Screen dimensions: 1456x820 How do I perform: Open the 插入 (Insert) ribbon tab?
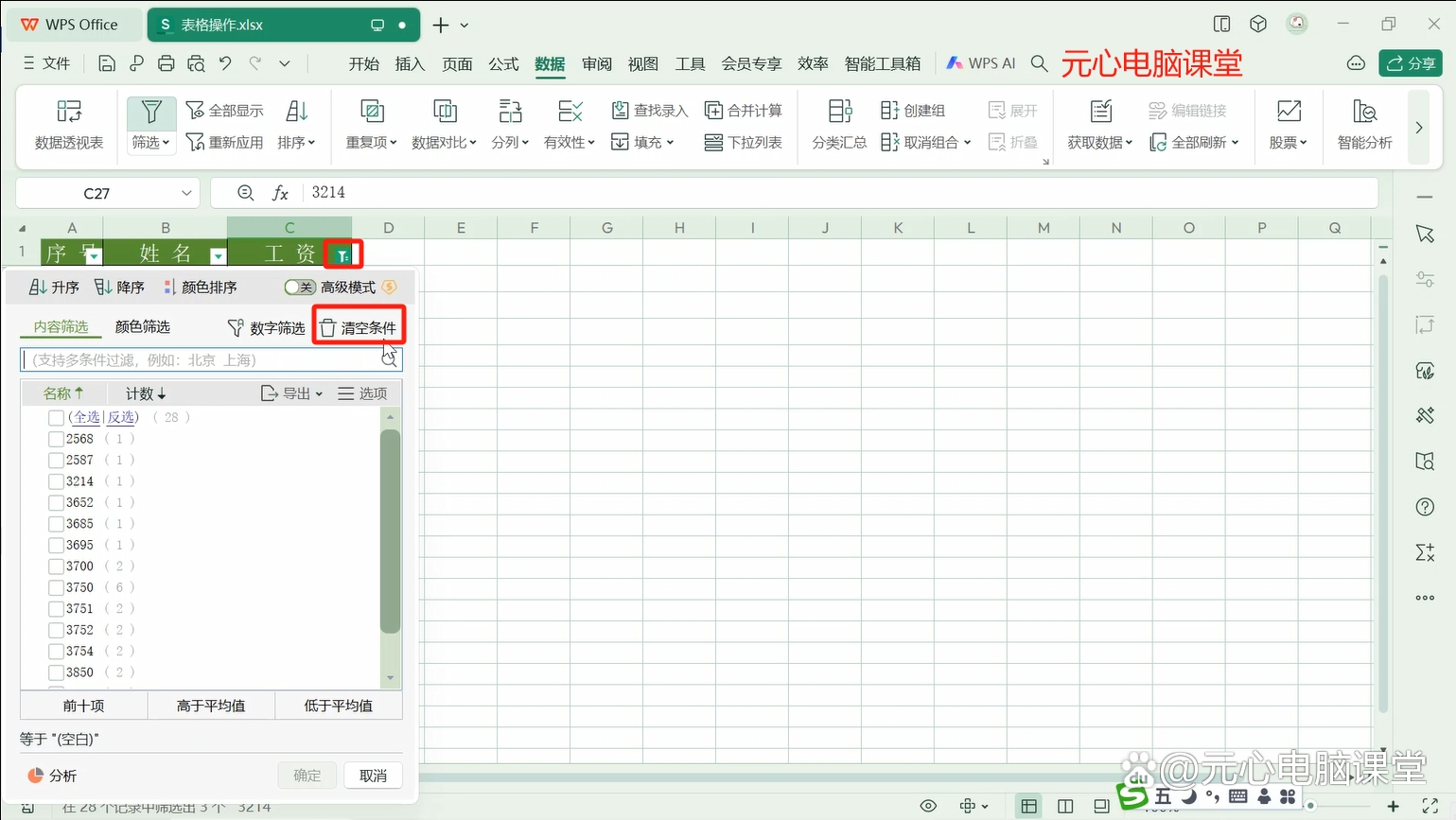point(410,63)
